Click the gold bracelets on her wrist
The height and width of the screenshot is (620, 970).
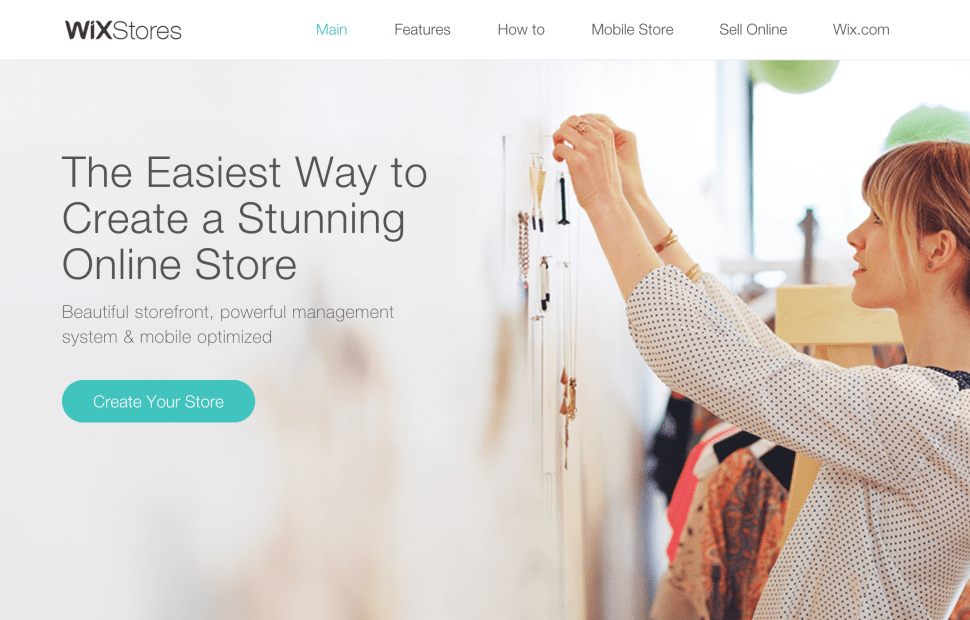(x=666, y=241)
